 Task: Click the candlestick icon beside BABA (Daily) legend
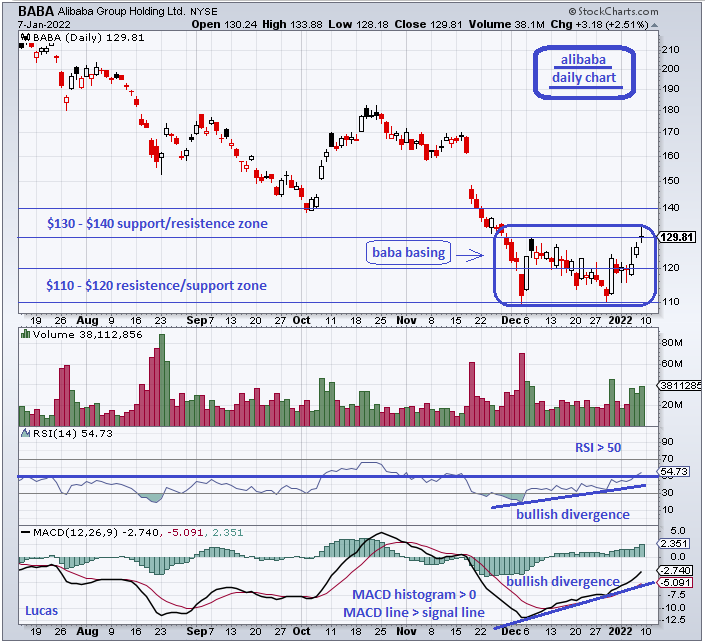(x=26, y=38)
